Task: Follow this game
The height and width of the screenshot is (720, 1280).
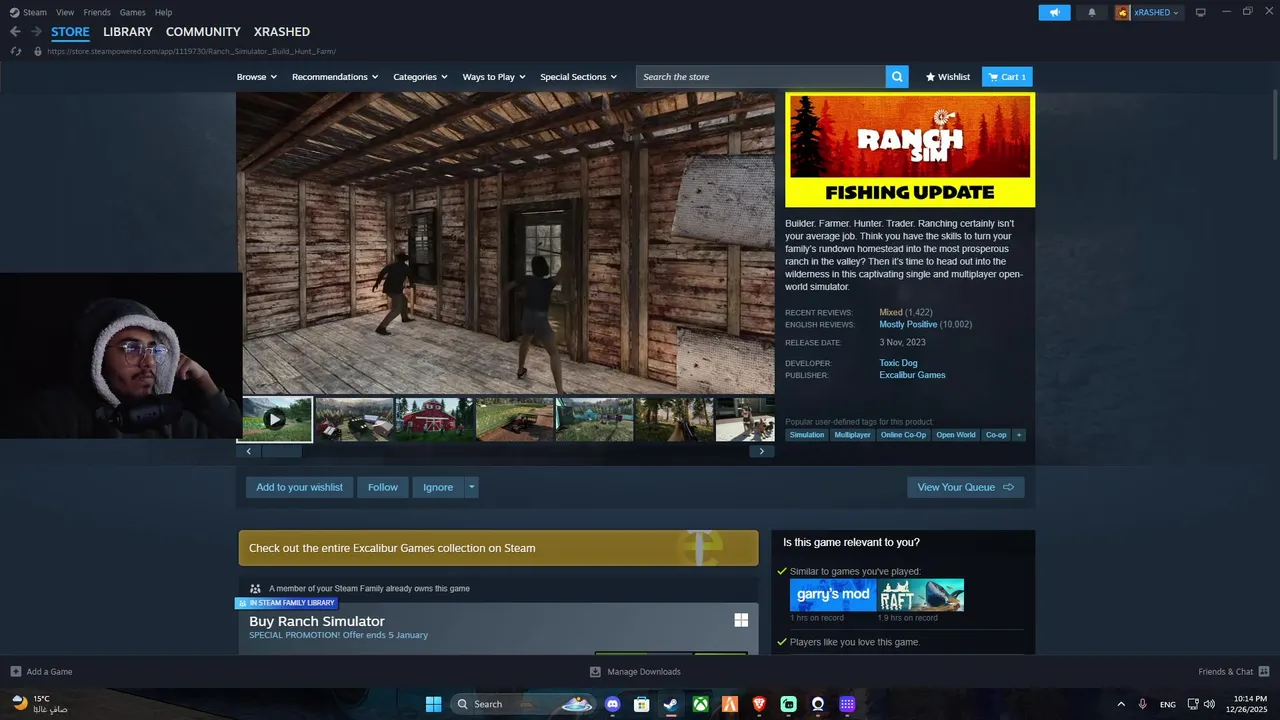Action: pos(383,487)
